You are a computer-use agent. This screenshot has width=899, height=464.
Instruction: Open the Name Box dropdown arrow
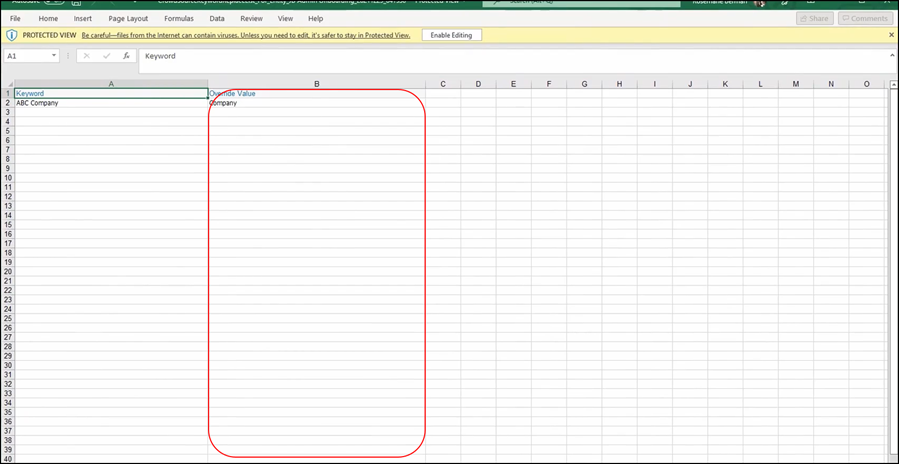(53, 56)
